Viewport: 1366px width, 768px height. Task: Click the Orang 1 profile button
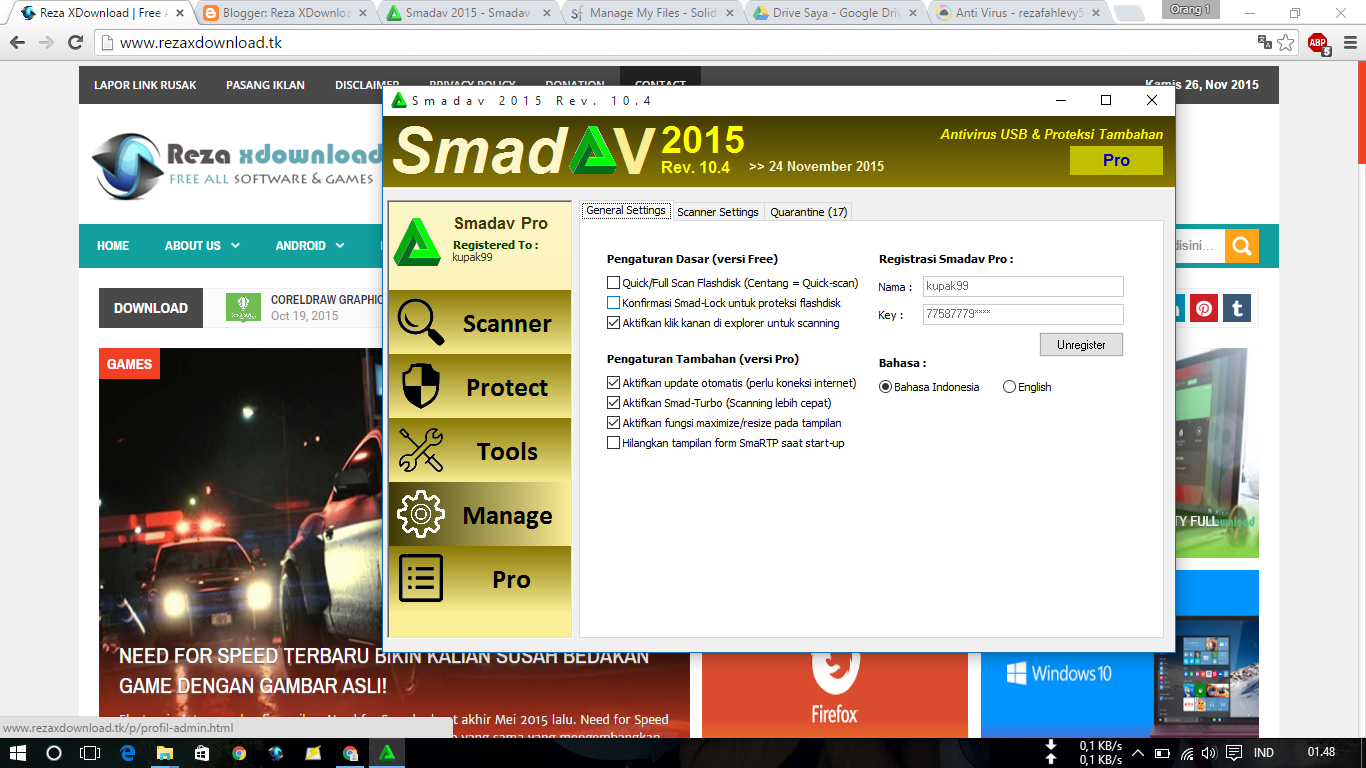1190,9
